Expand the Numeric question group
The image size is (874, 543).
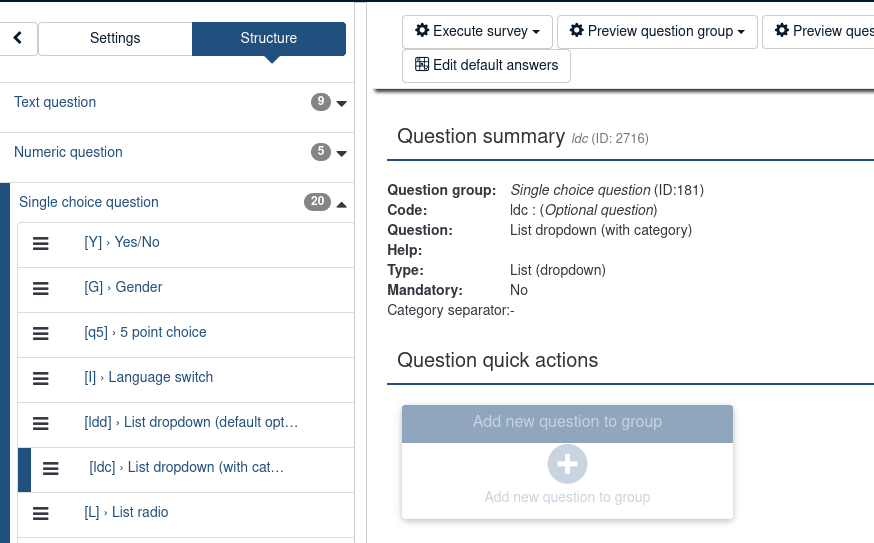pos(342,153)
